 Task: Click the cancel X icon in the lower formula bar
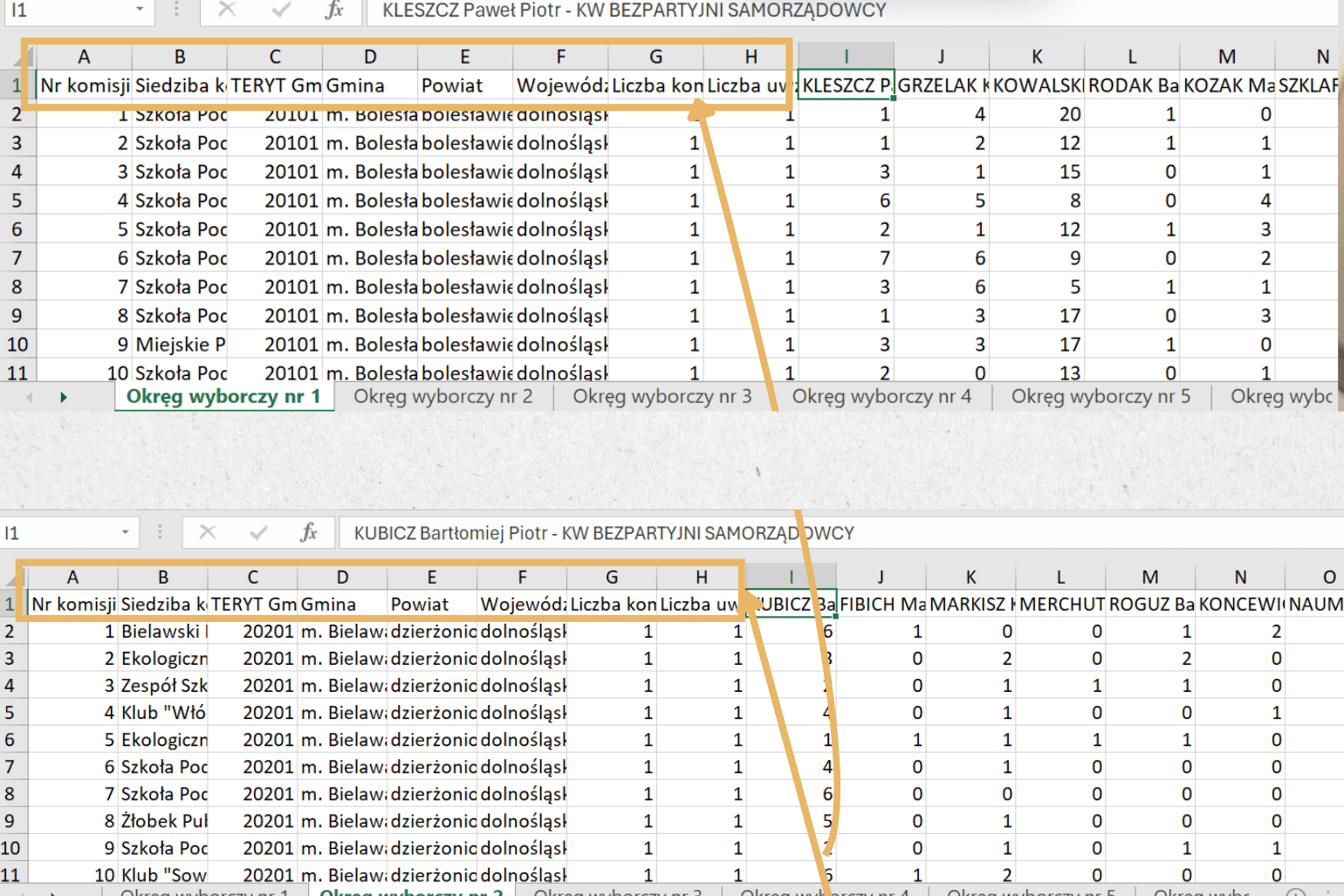coord(208,532)
